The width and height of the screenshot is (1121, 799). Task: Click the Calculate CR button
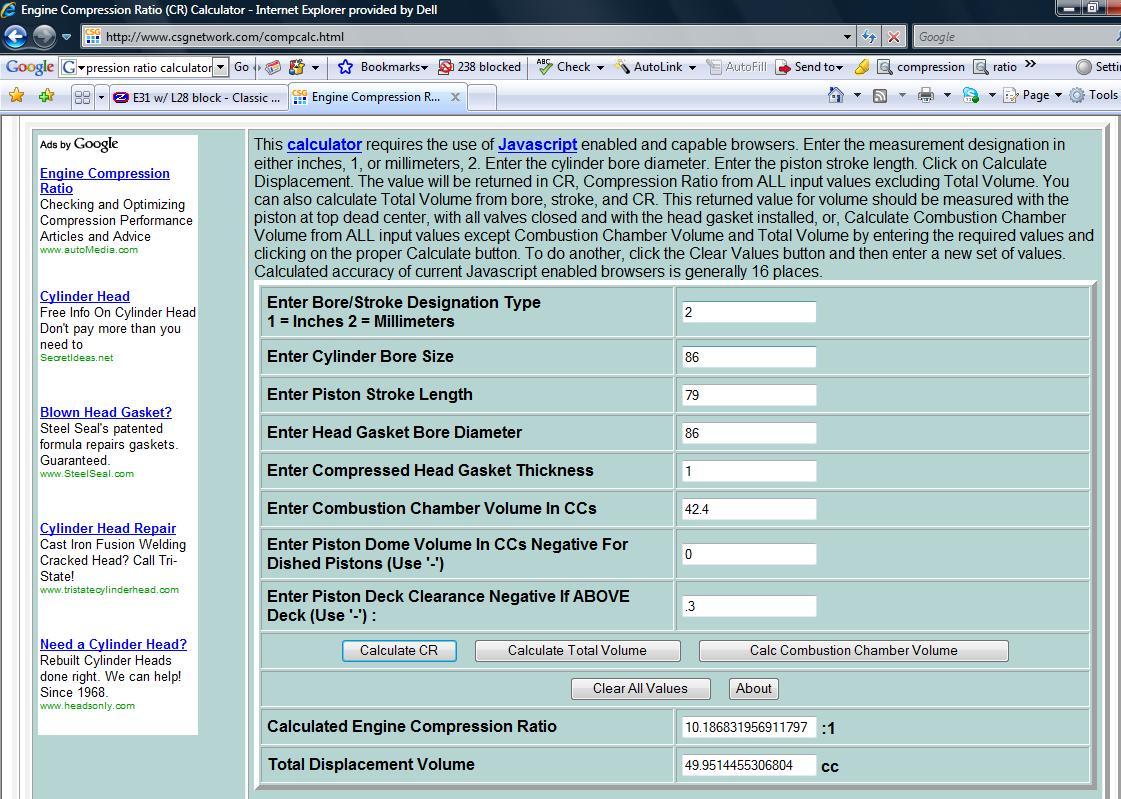399,650
